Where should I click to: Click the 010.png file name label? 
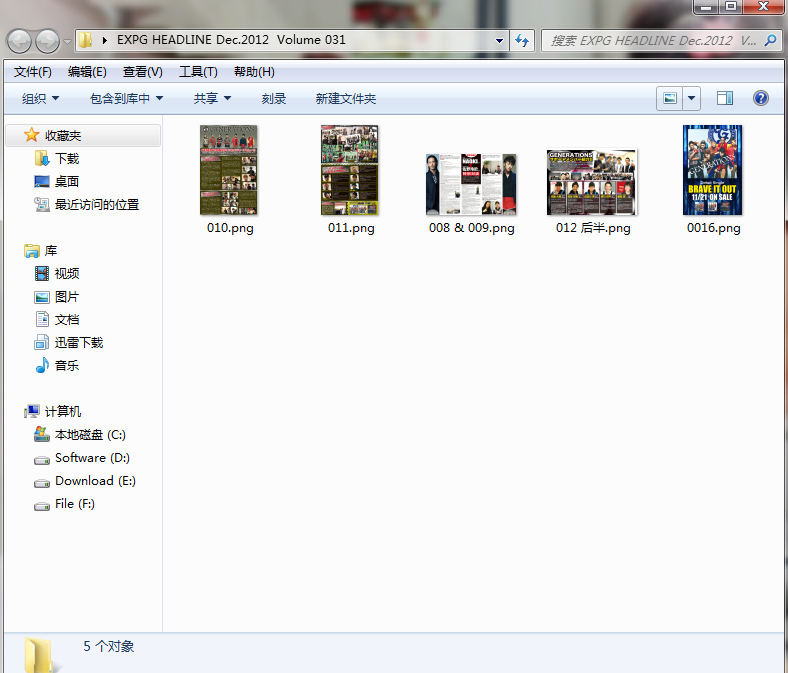(230, 228)
